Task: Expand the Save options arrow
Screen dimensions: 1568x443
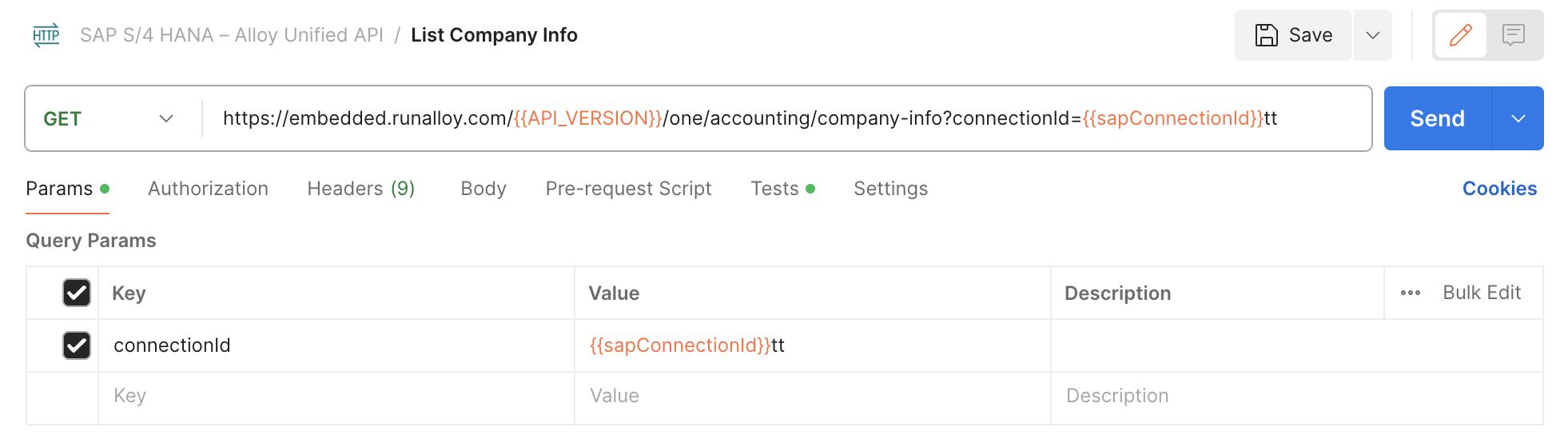Action: tap(1372, 35)
